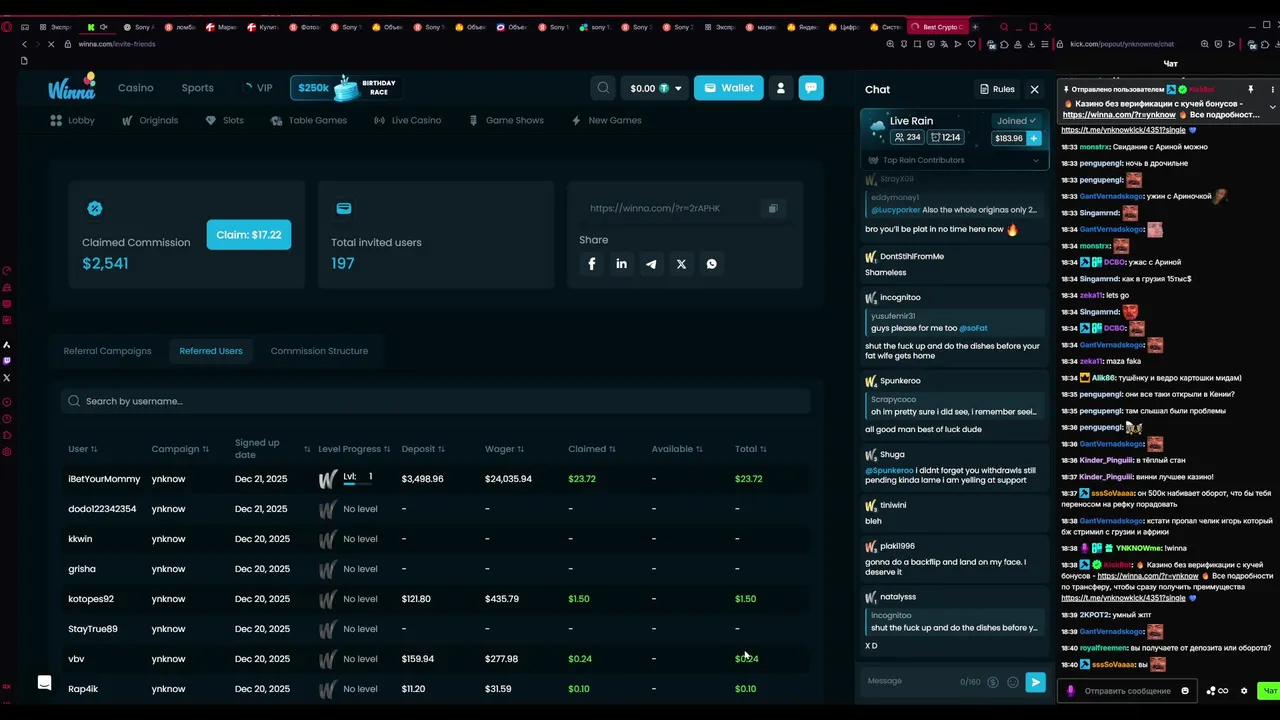The image size is (1280, 720).
Task: Click the green Чат button in Kick
Action: 1270,691
